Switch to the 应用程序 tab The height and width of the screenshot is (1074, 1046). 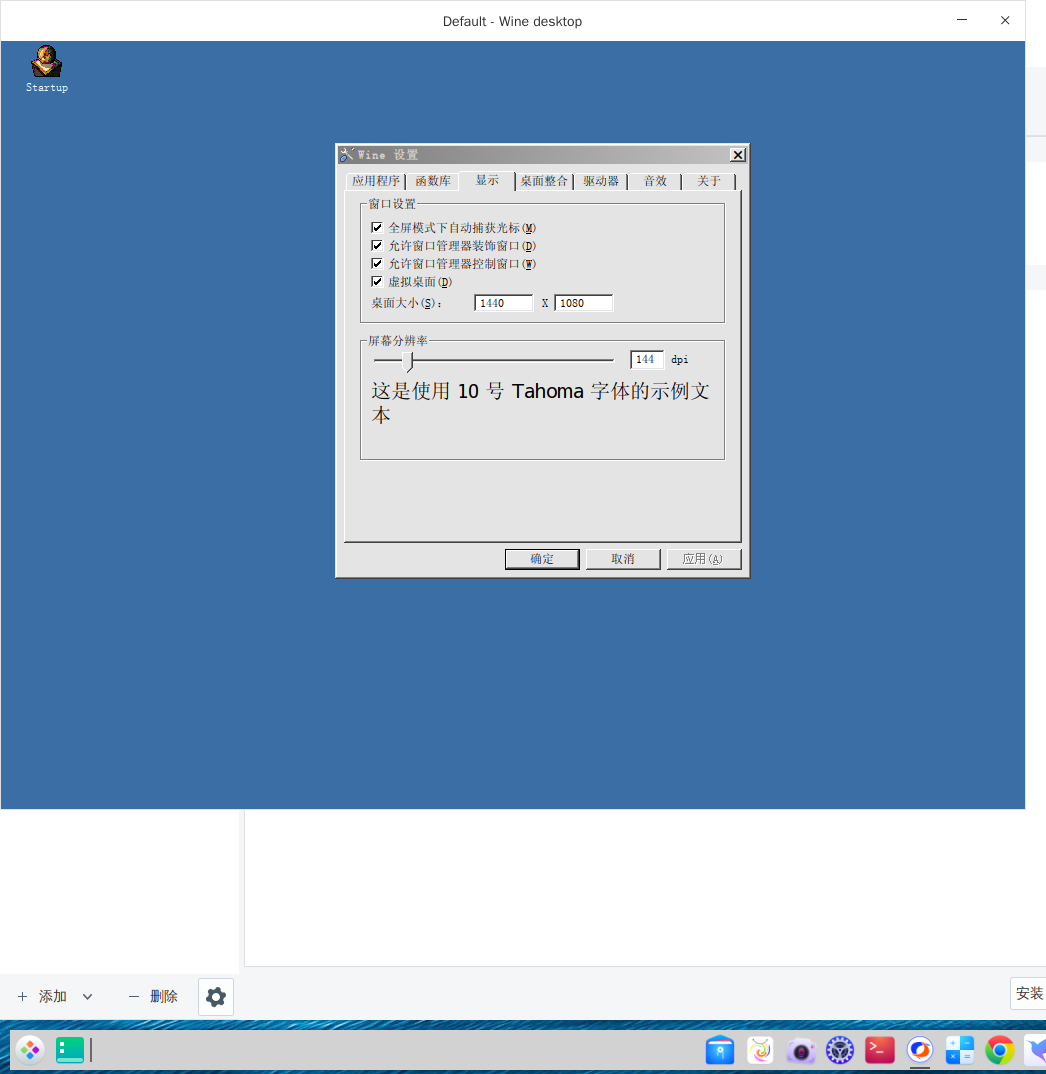click(x=375, y=182)
